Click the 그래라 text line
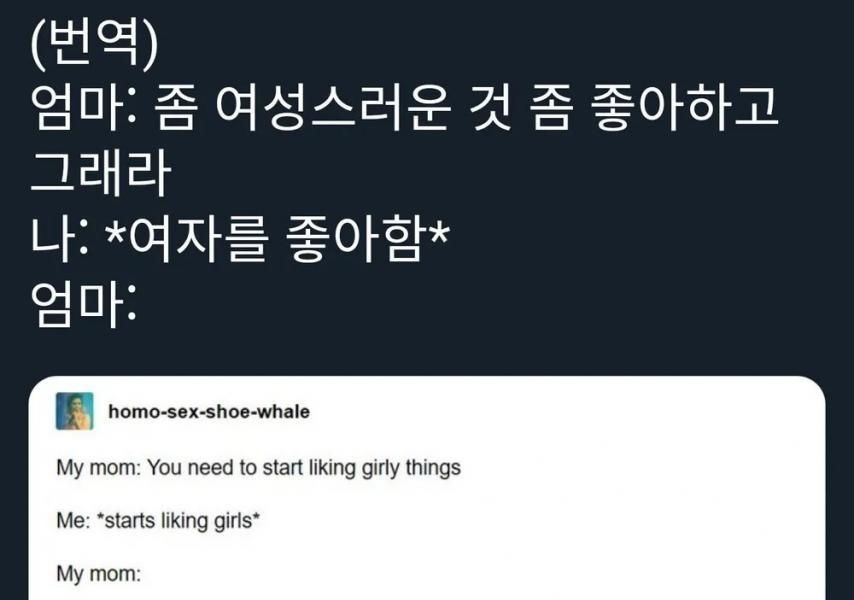Viewport: 854px width, 600px height. click(99, 176)
